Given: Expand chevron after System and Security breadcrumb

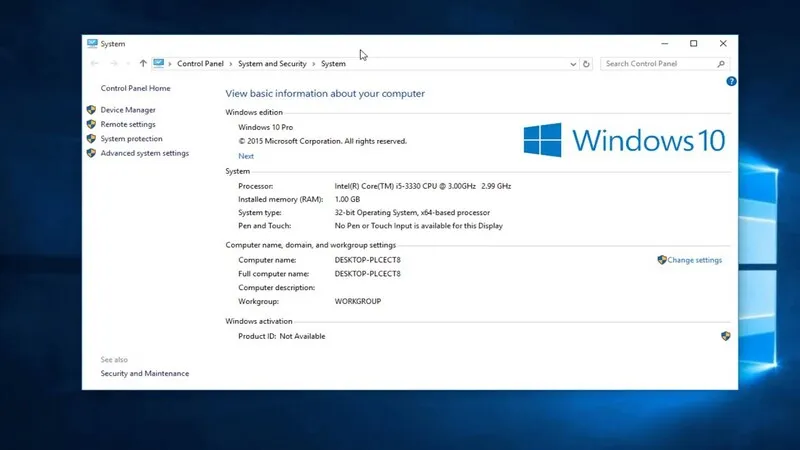Looking at the screenshot, I should [x=314, y=64].
